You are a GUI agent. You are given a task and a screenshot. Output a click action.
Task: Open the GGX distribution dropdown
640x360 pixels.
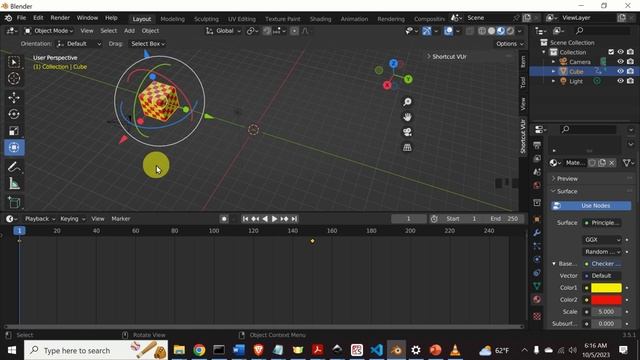coord(602,240)
